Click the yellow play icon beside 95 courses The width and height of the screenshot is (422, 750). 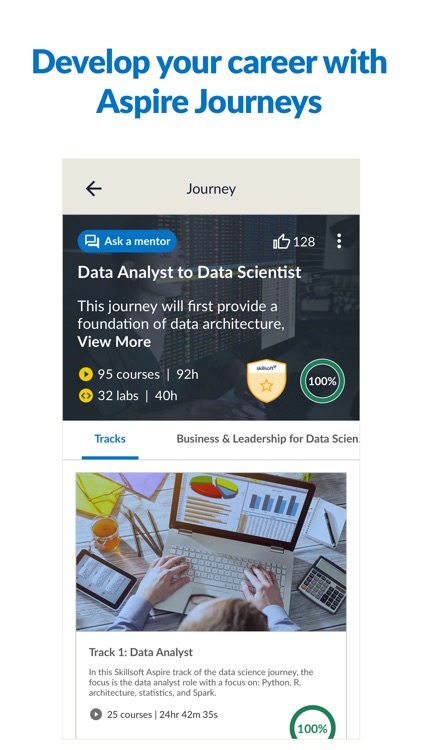[86, 374]
